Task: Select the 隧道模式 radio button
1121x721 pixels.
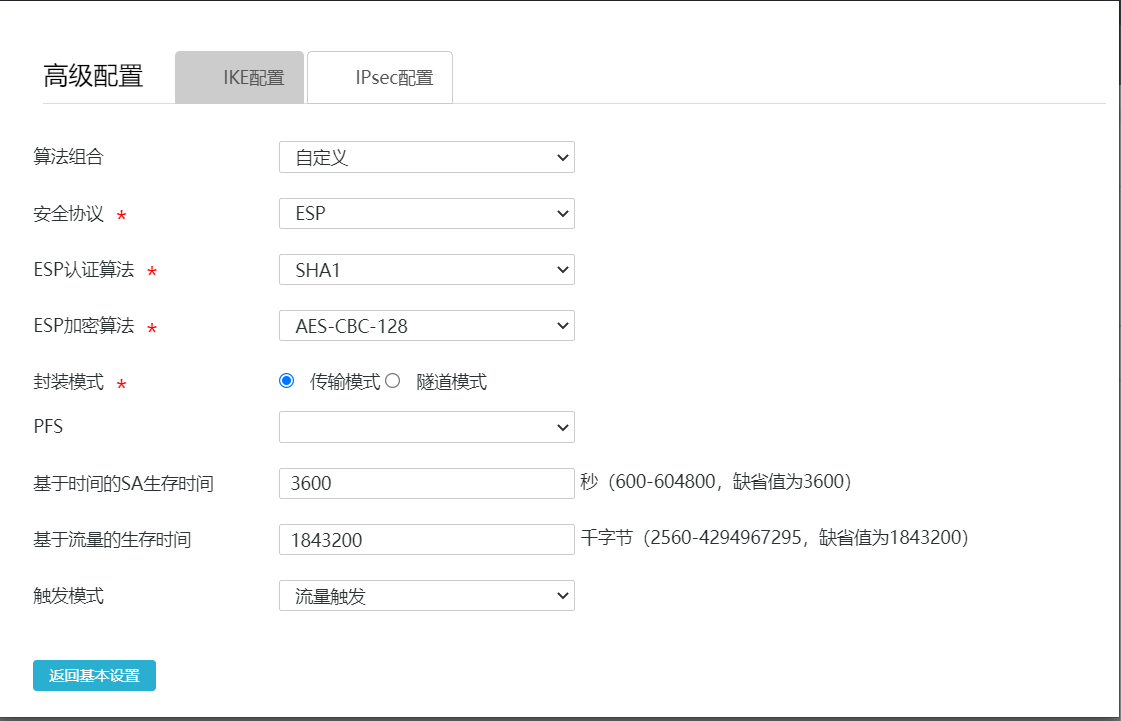Action: [x=392, y=381]
